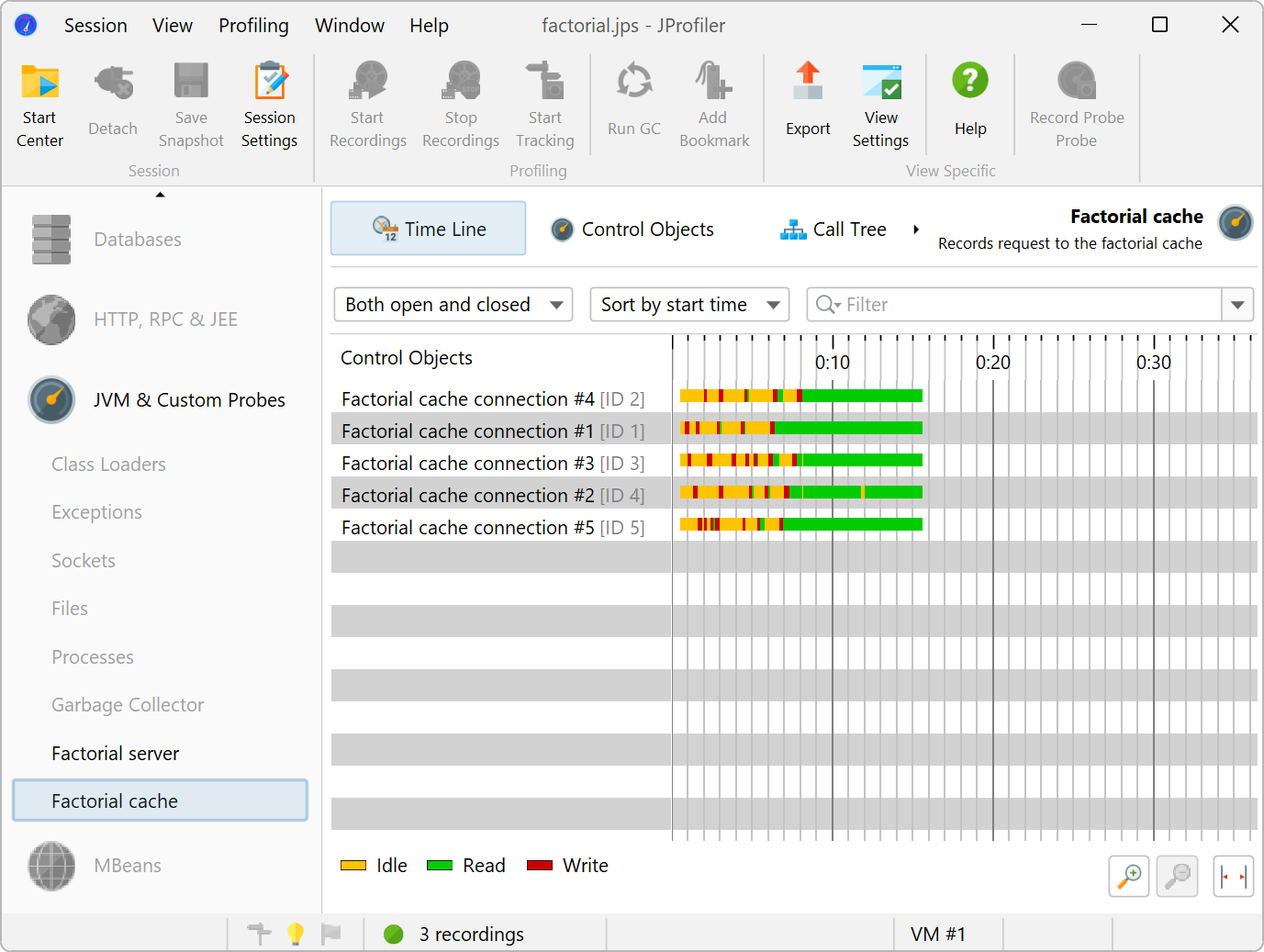Viewport: 1264px width, 952px height.
Task: Open the Profiling menu
Action: (x=253, y=26)
